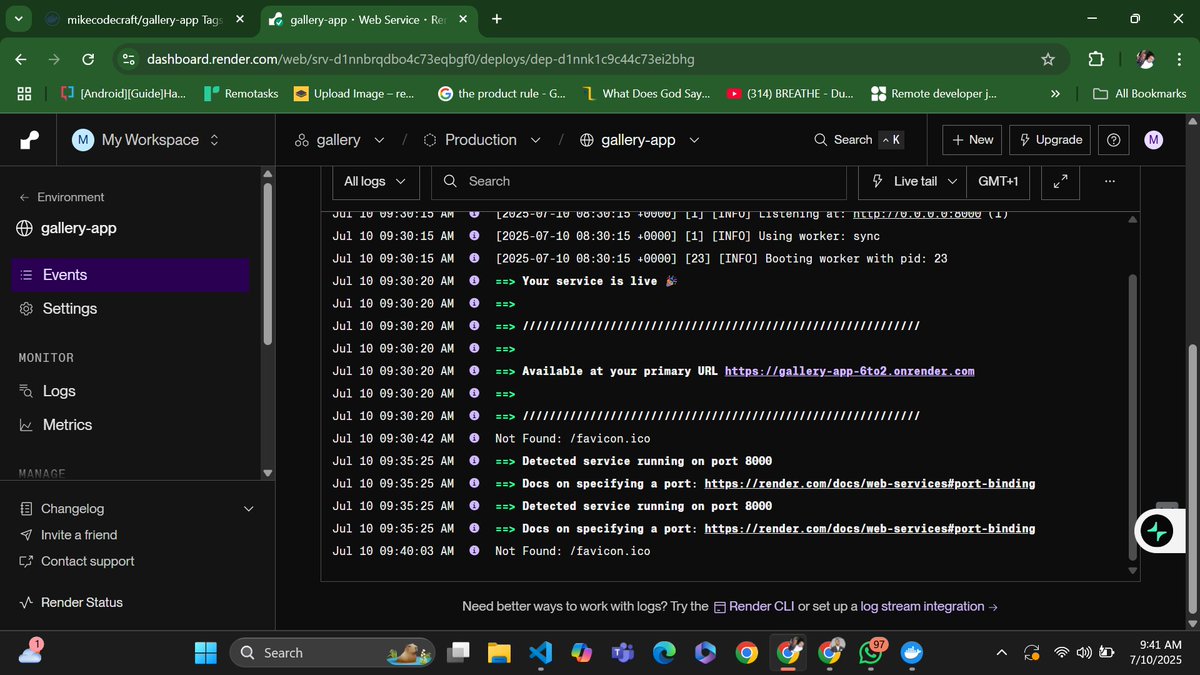The width and height of the screenshot is (1200, 675).
Task: Click the GMT+1 timezone button
Action: click(x=998, y=181)
